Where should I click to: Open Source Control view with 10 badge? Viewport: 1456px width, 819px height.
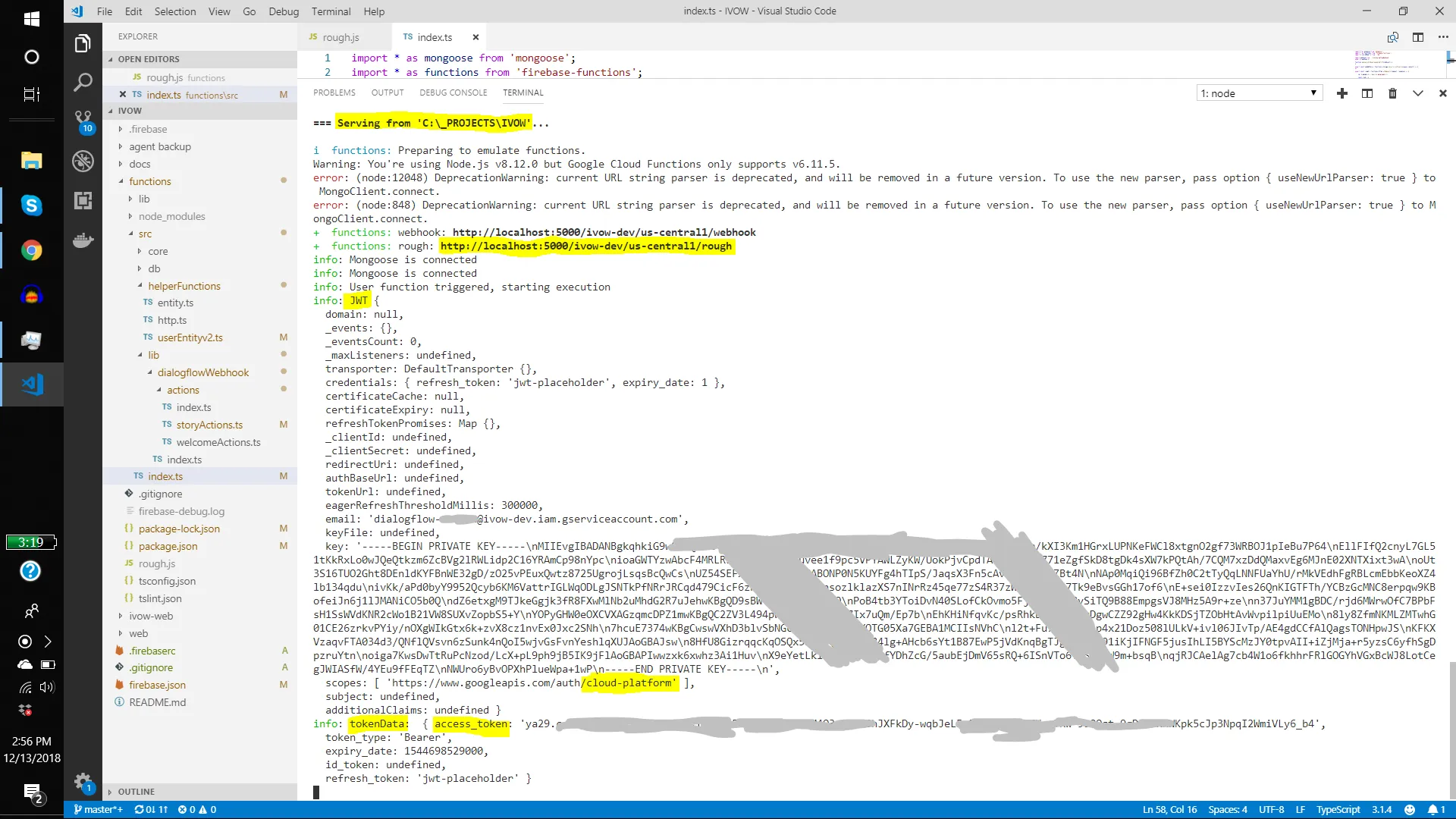[83, 120]
